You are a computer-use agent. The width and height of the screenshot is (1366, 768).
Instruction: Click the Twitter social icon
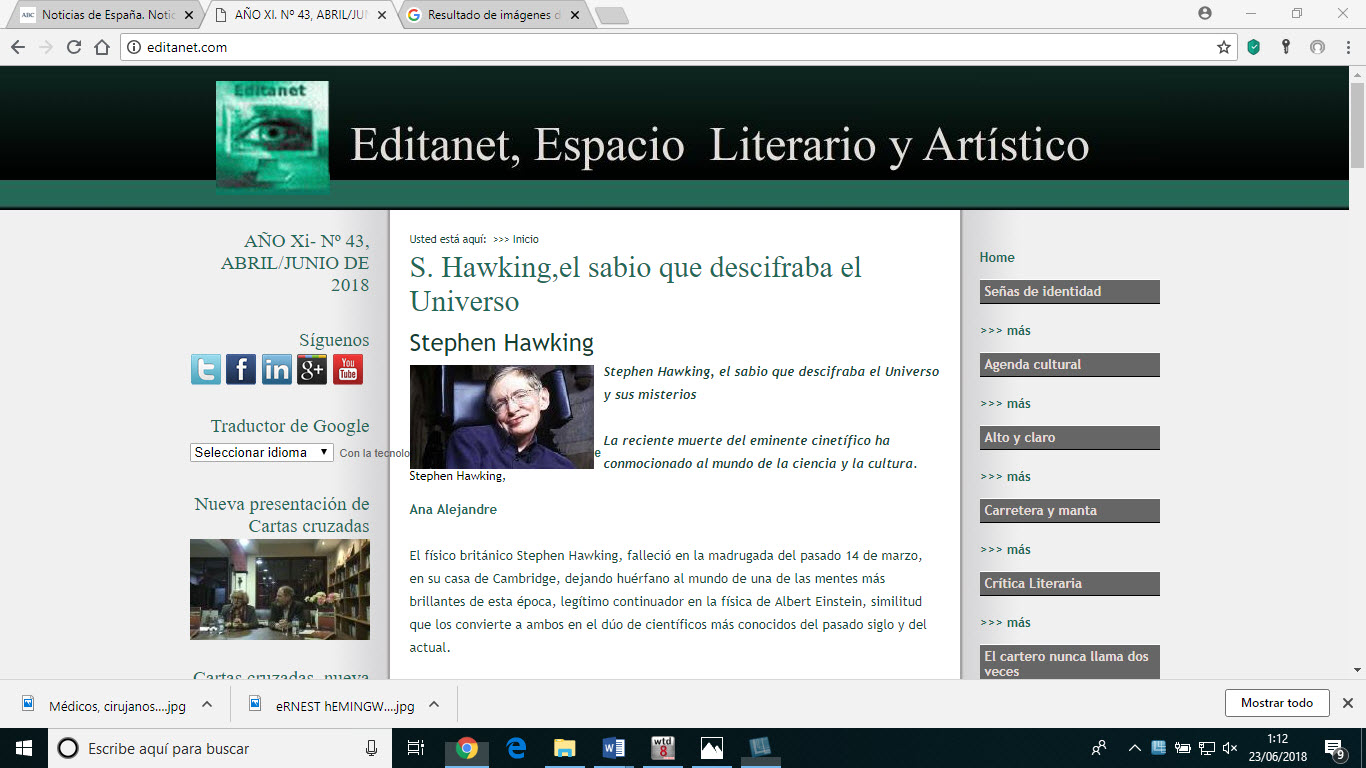[206, 369]
